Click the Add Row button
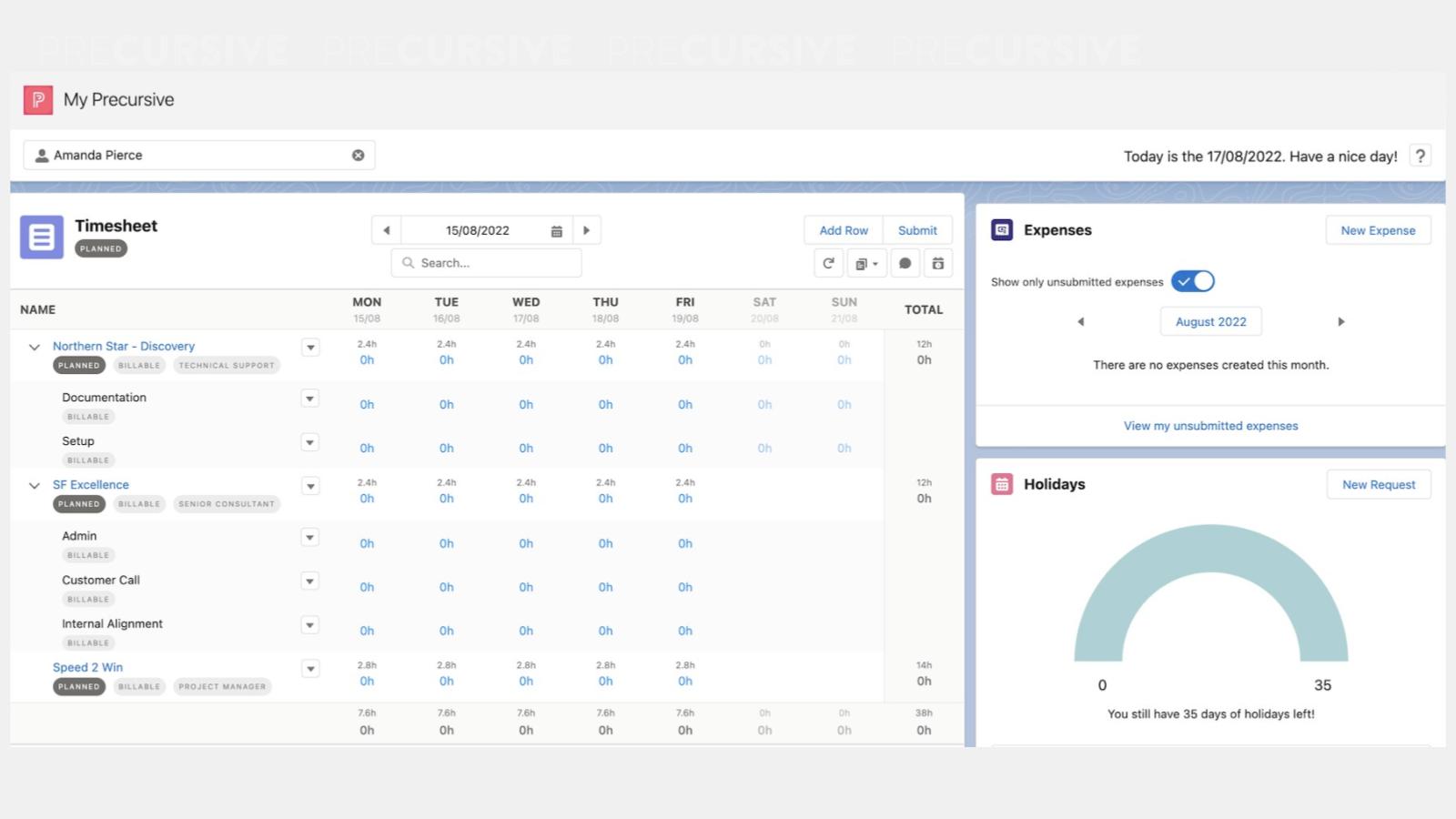This screenshot has height=819, width=1456. (844, 231)
